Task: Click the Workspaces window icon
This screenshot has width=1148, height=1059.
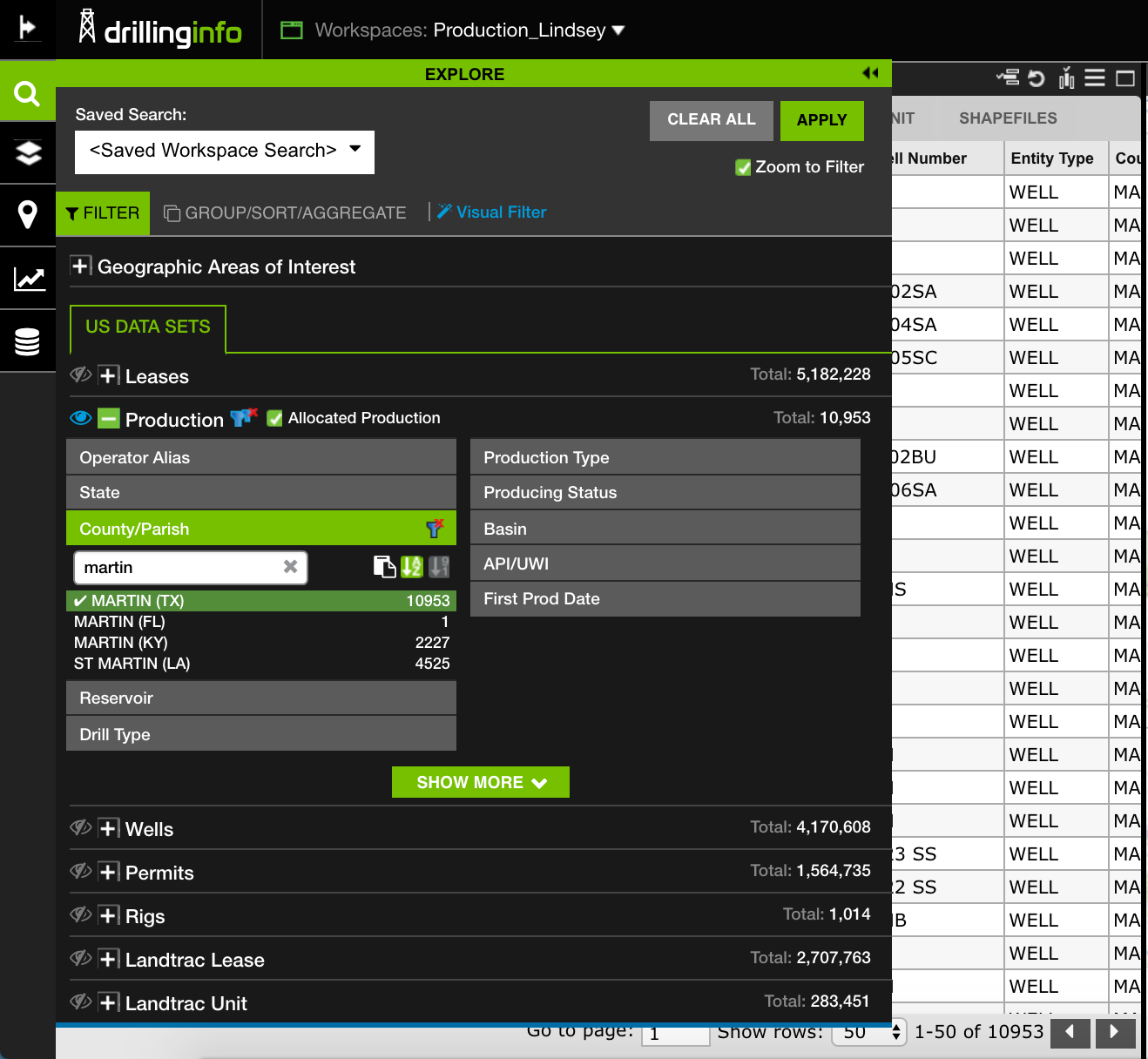Action: click(x=291, y=30)
